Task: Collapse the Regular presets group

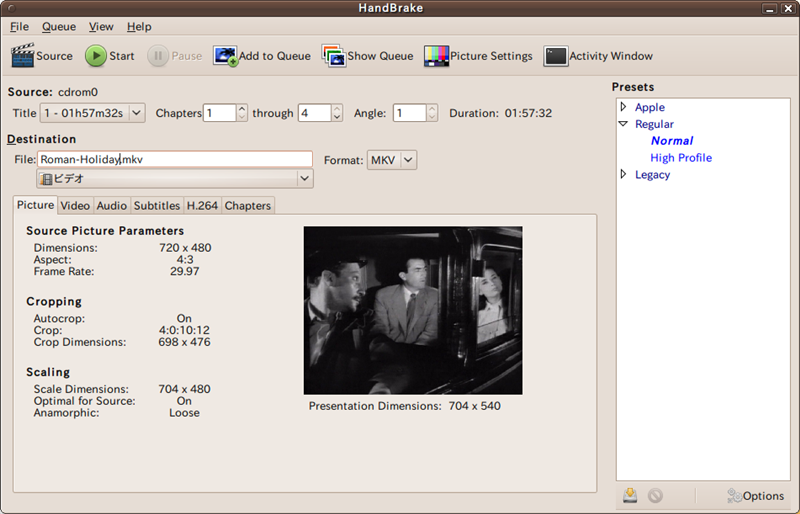Action: tap(623, 124)
